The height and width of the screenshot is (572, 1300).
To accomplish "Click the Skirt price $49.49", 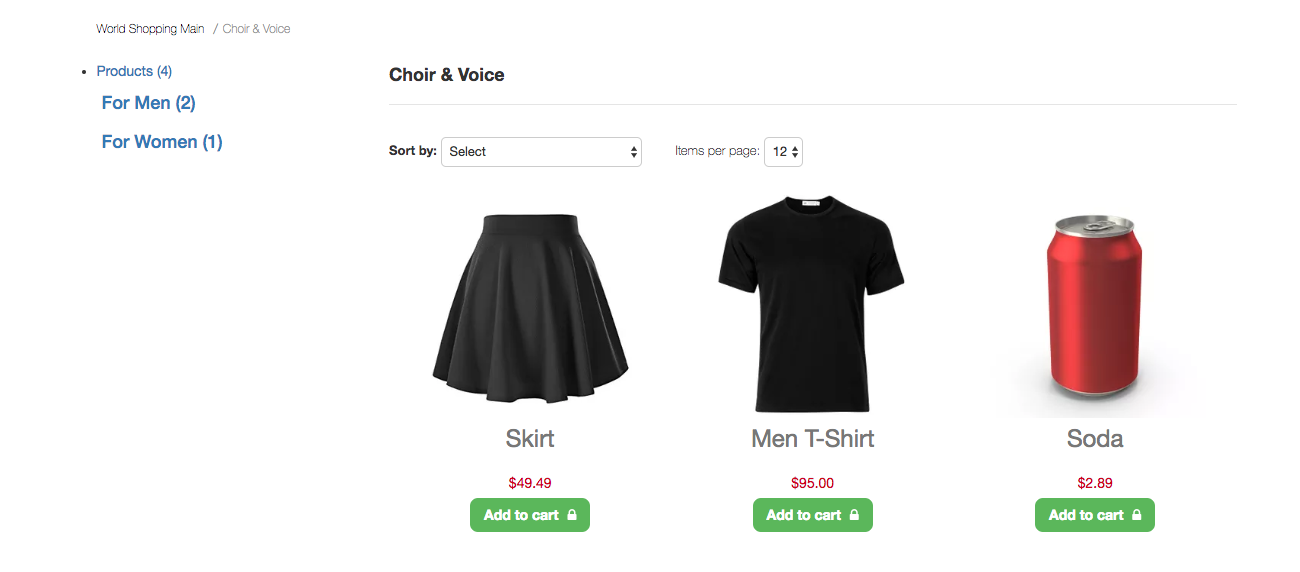I will point(530,483).
